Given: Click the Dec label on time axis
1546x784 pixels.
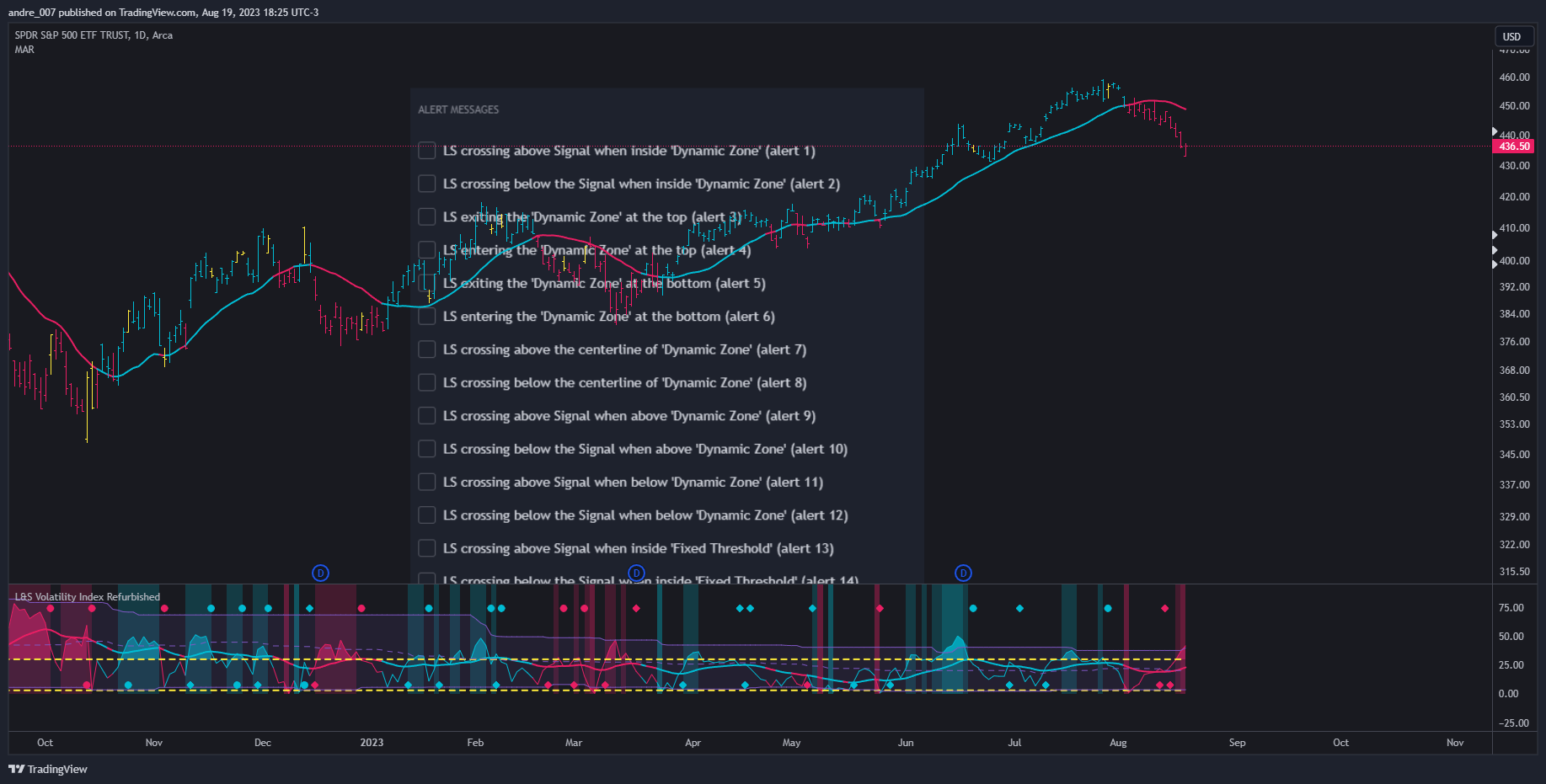Looking at the screenshot, I should 263,743.
